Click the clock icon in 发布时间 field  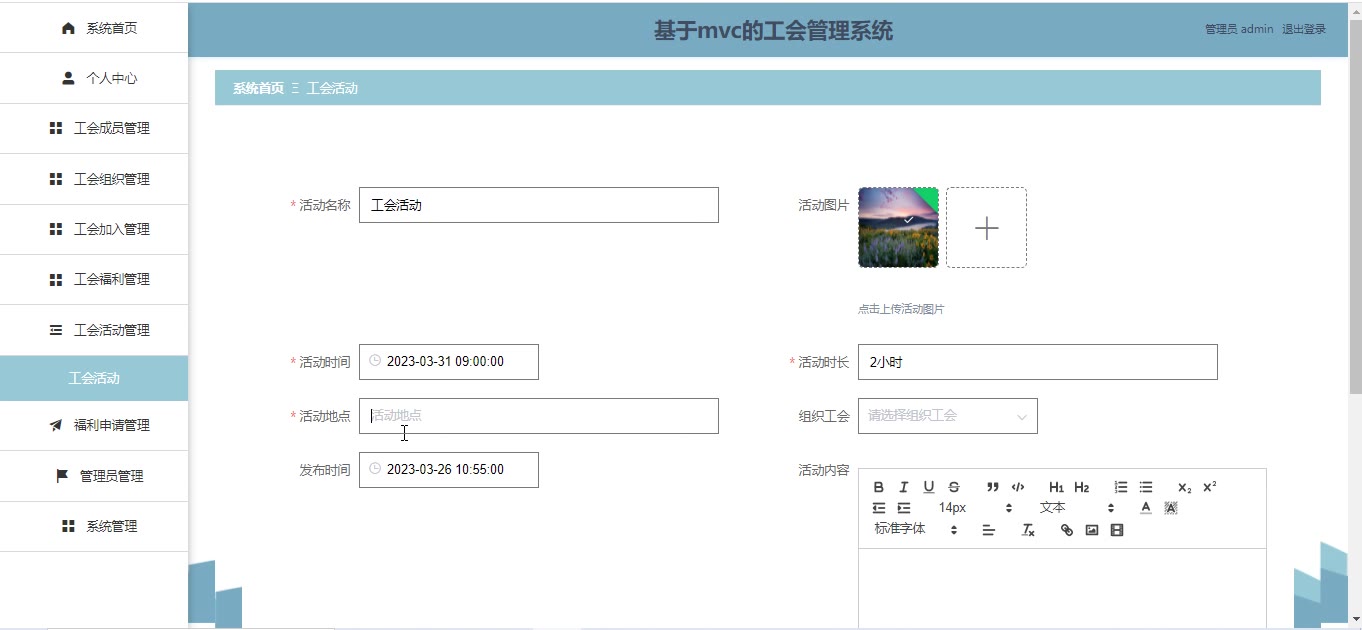pyautogui.click(x=375, y=469)
